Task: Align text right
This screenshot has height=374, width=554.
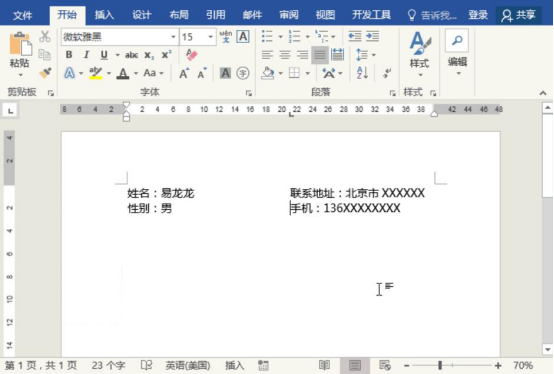Action: (x=302, y=55)
